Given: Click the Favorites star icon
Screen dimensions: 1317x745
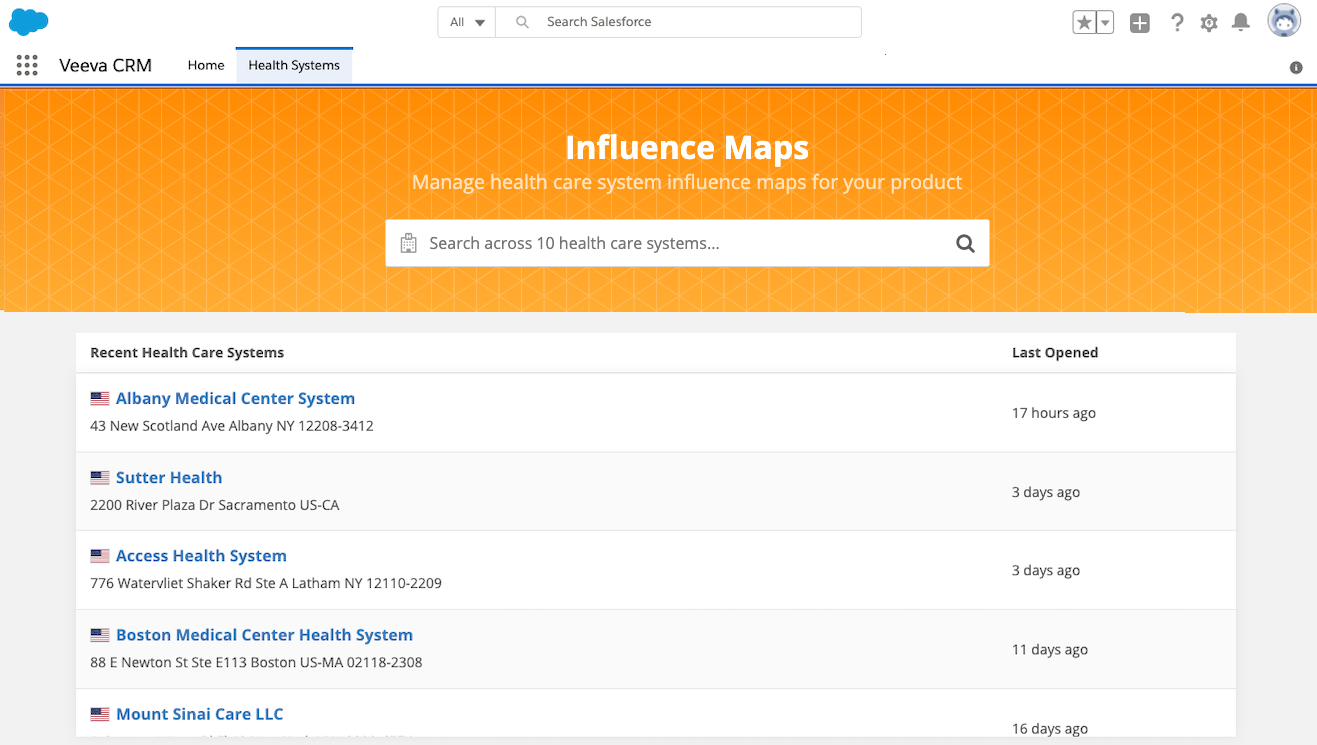Looking at the screenshot, I should coord(1084,23).
